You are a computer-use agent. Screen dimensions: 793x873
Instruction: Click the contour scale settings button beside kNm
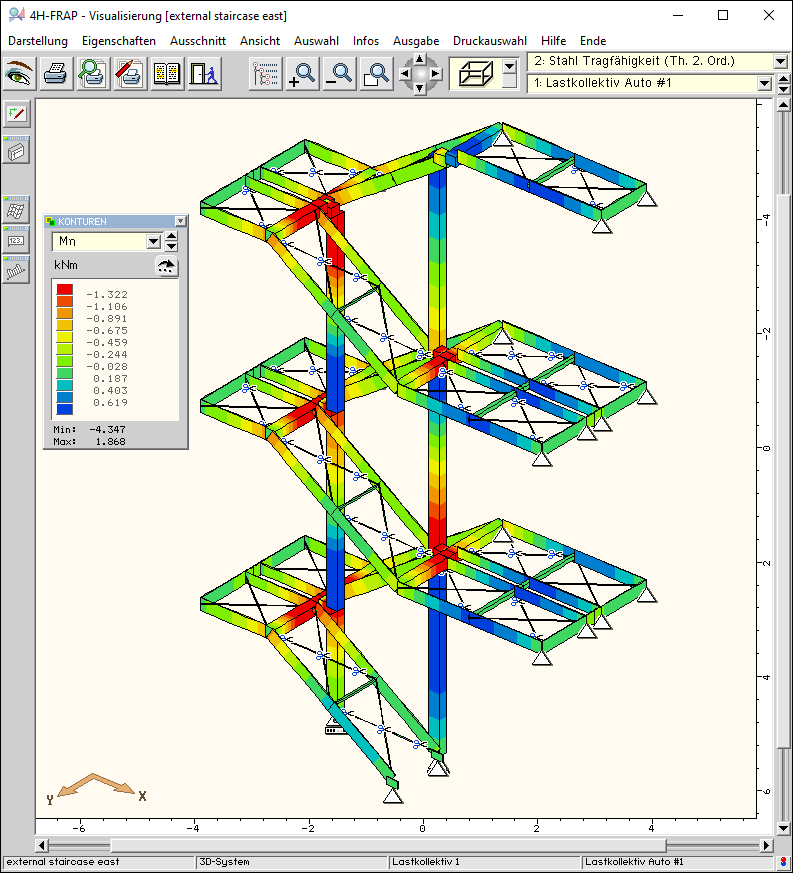tap(165, 266)
